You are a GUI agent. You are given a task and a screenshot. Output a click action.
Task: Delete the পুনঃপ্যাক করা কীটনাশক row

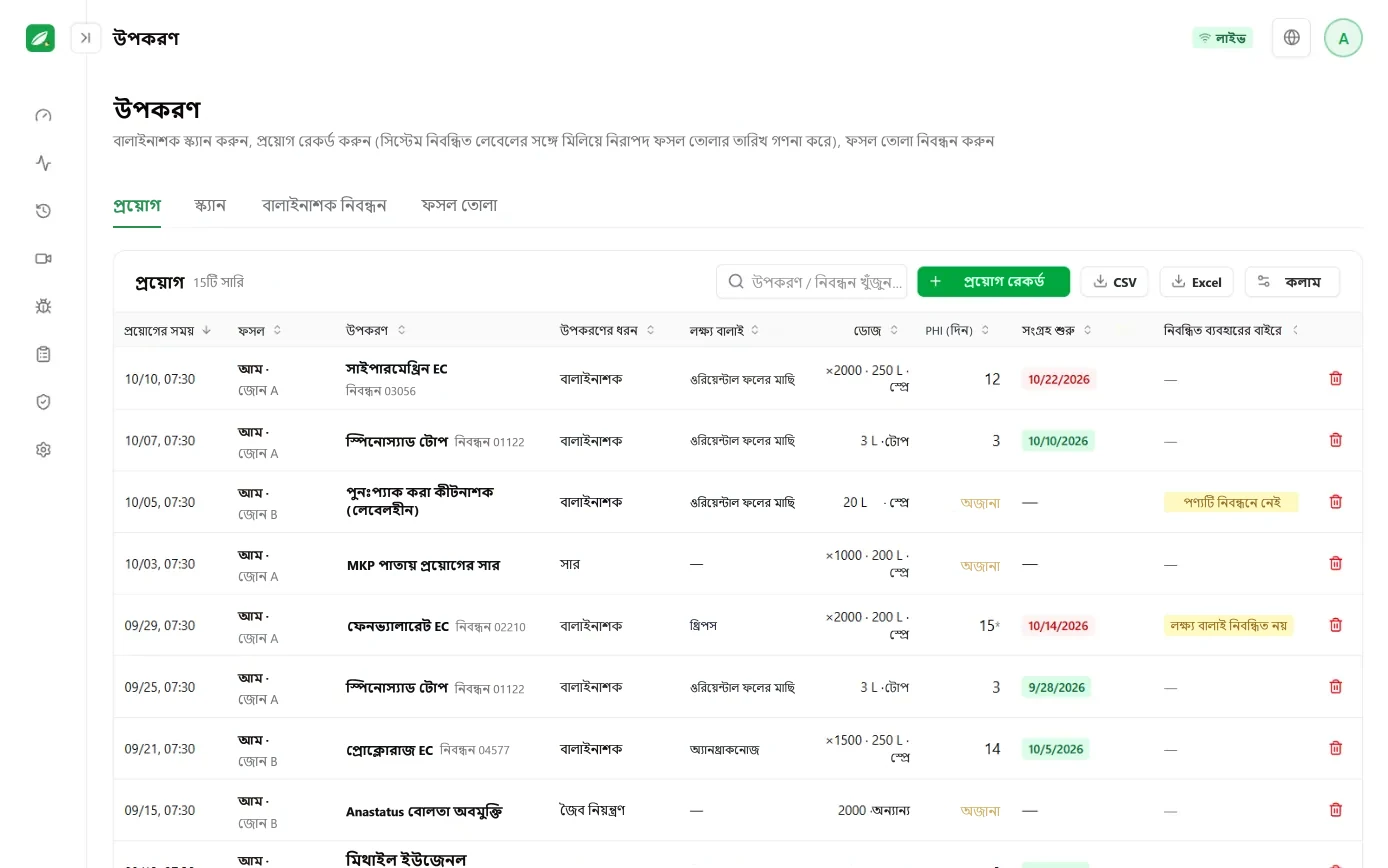pos(1335,502)
